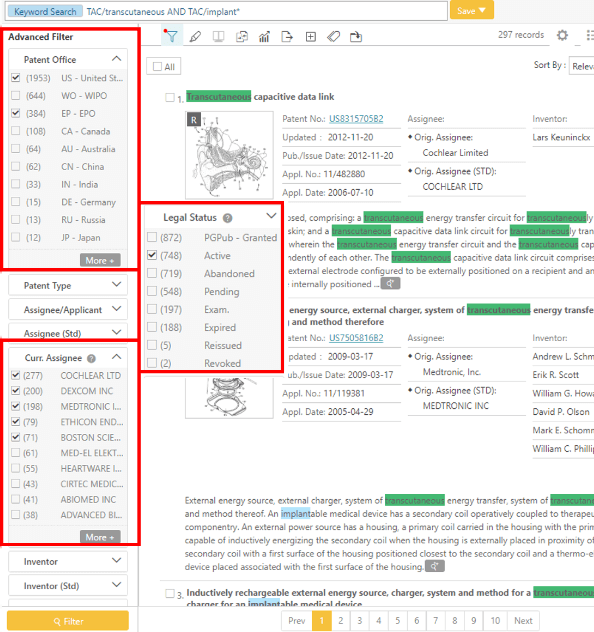The width and height of the screenshot is (594, 632).
Task: Click Legal Status help question icon
Action: click(228, 218)
